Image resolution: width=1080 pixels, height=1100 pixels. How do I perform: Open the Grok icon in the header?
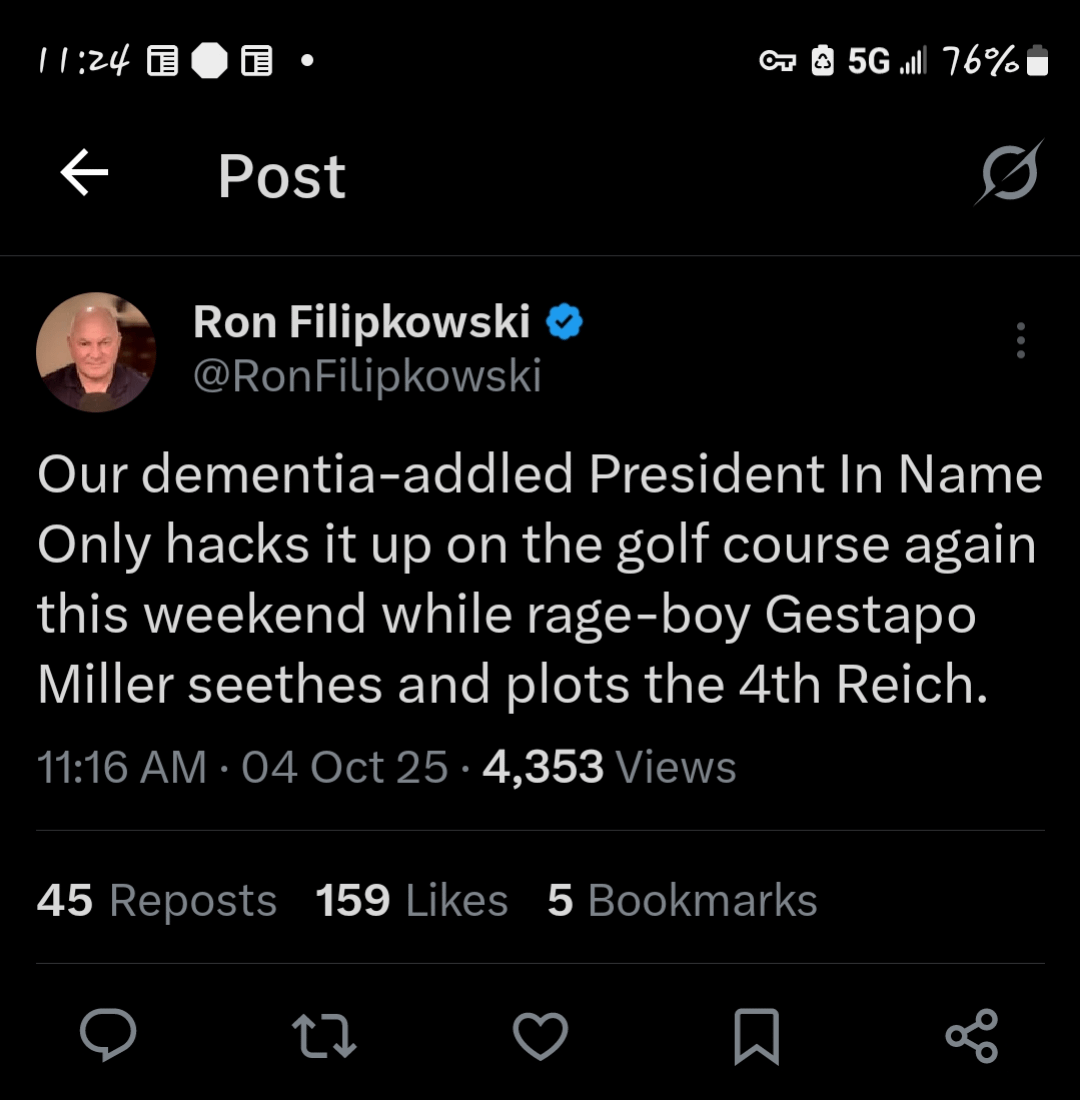pyautogui.click(x=1009, y=173)
